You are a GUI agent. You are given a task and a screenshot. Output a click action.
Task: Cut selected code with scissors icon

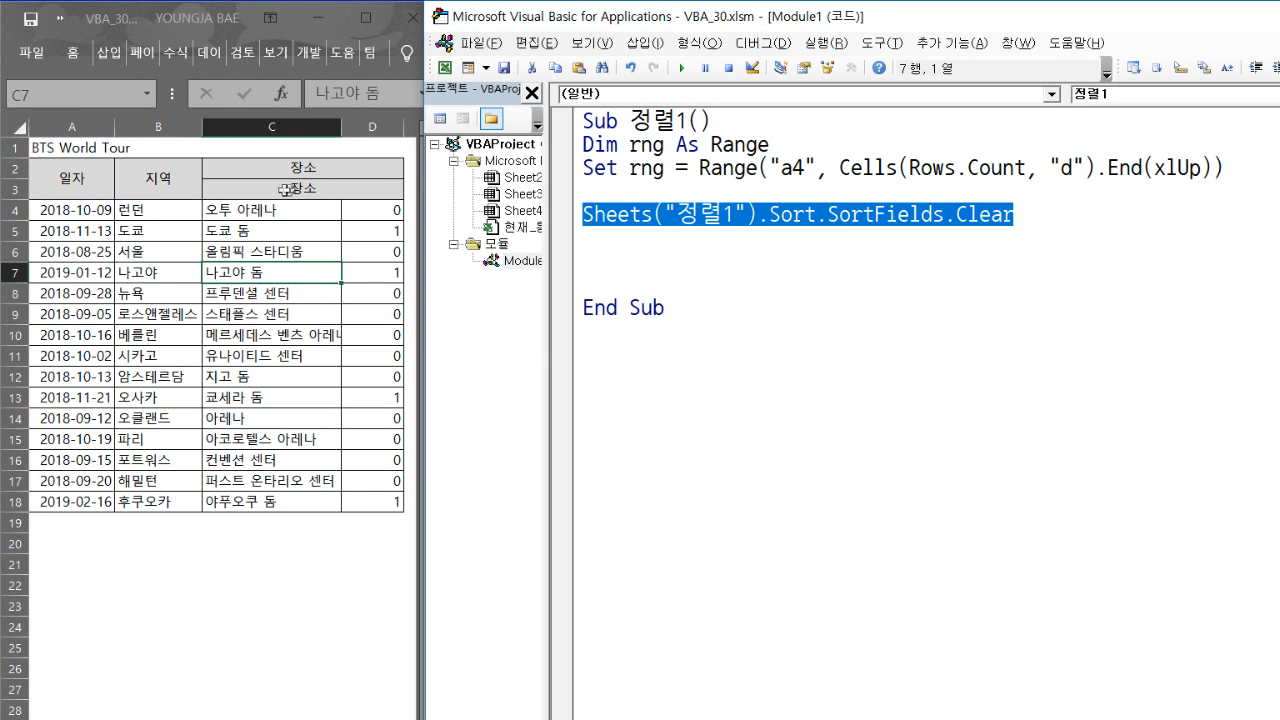pos(532,68)
